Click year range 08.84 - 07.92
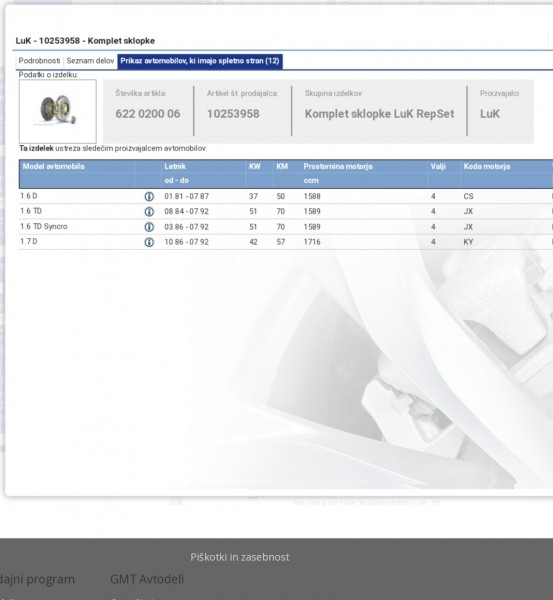 click(x=187, y=212)
